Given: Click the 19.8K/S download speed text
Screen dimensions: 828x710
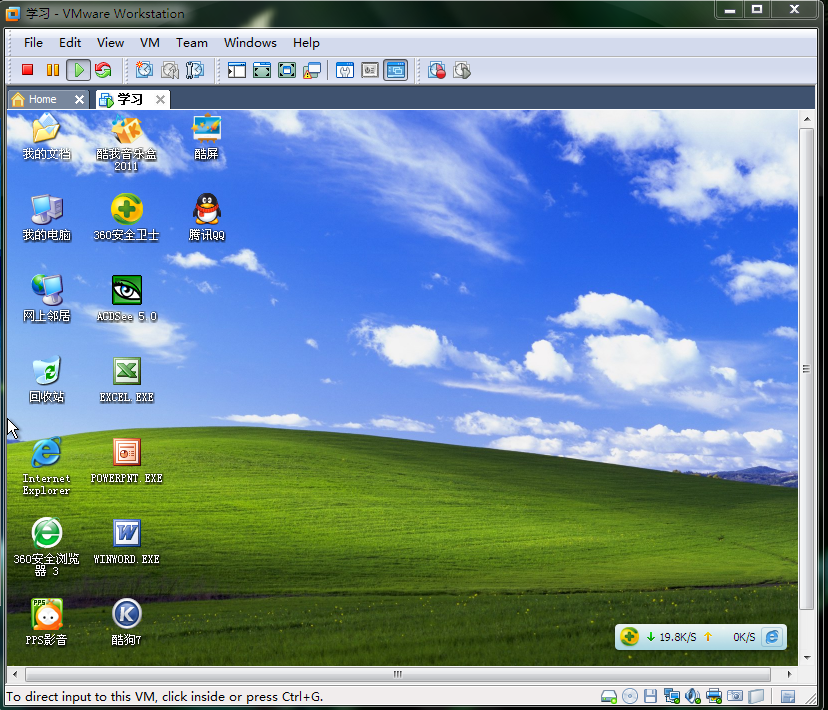Looking at the screenshot, I should [x=678, y=637].
